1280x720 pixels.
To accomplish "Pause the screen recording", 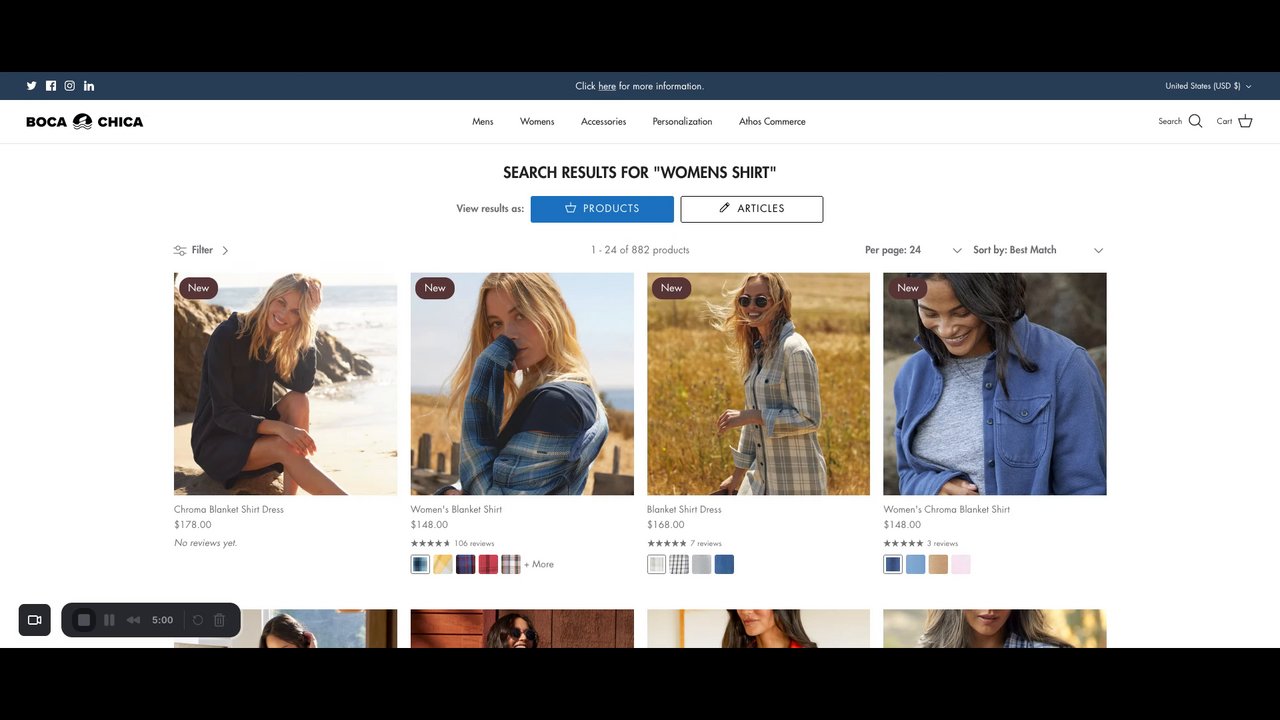I will [x=109, y=620].
